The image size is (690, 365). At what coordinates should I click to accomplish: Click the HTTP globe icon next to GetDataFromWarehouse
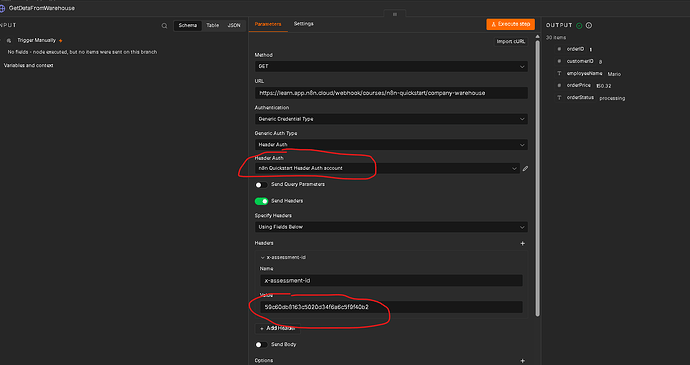pos(2,8)
